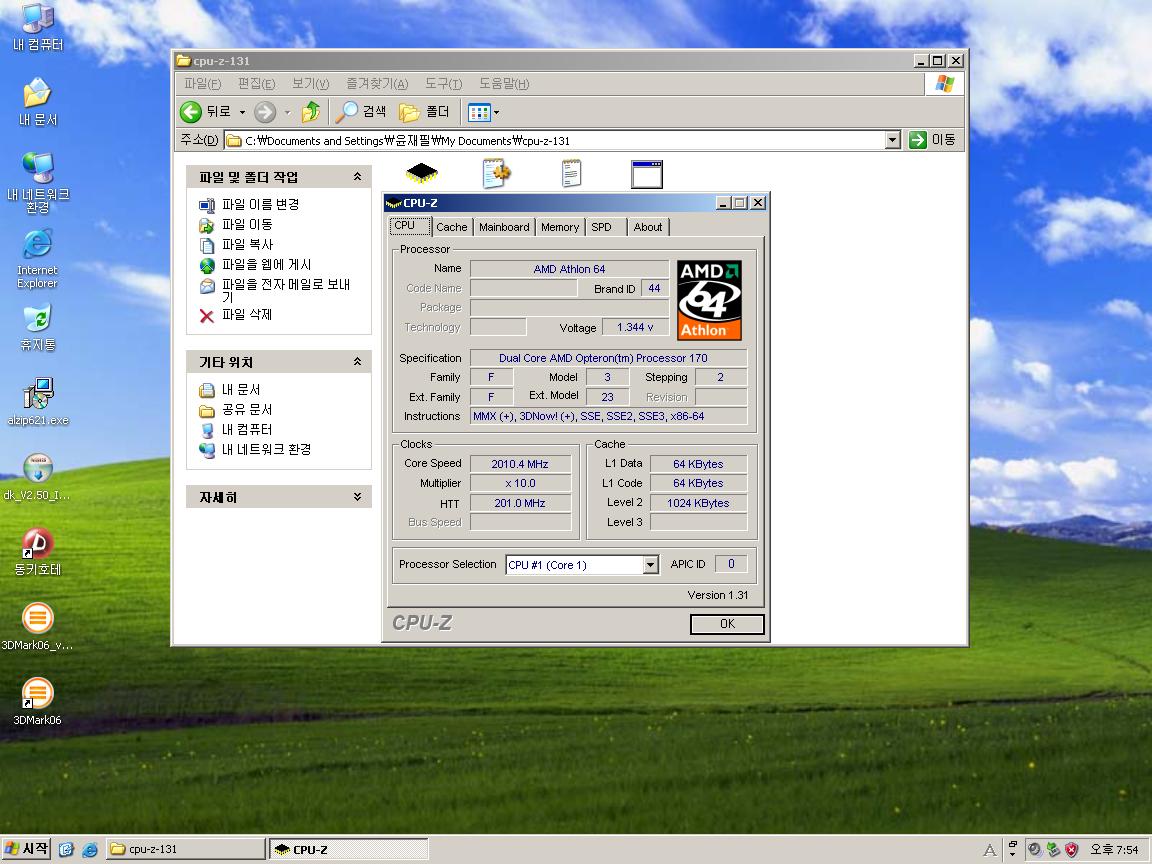Click the 시작 Start button

(x=26, y=849)
